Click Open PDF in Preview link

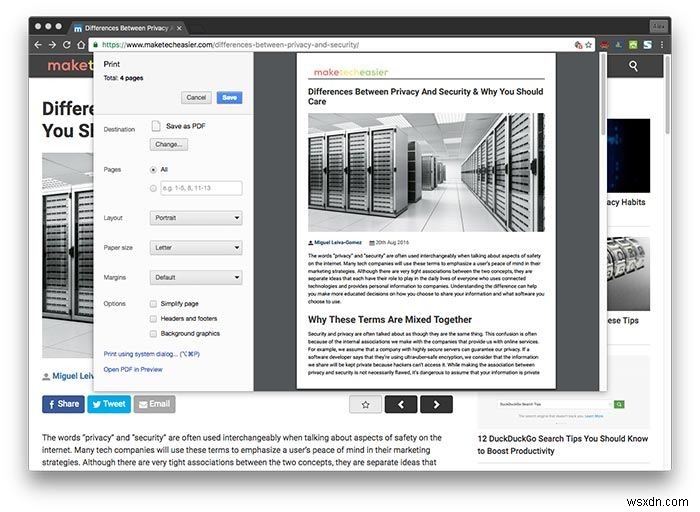point(133,370)
